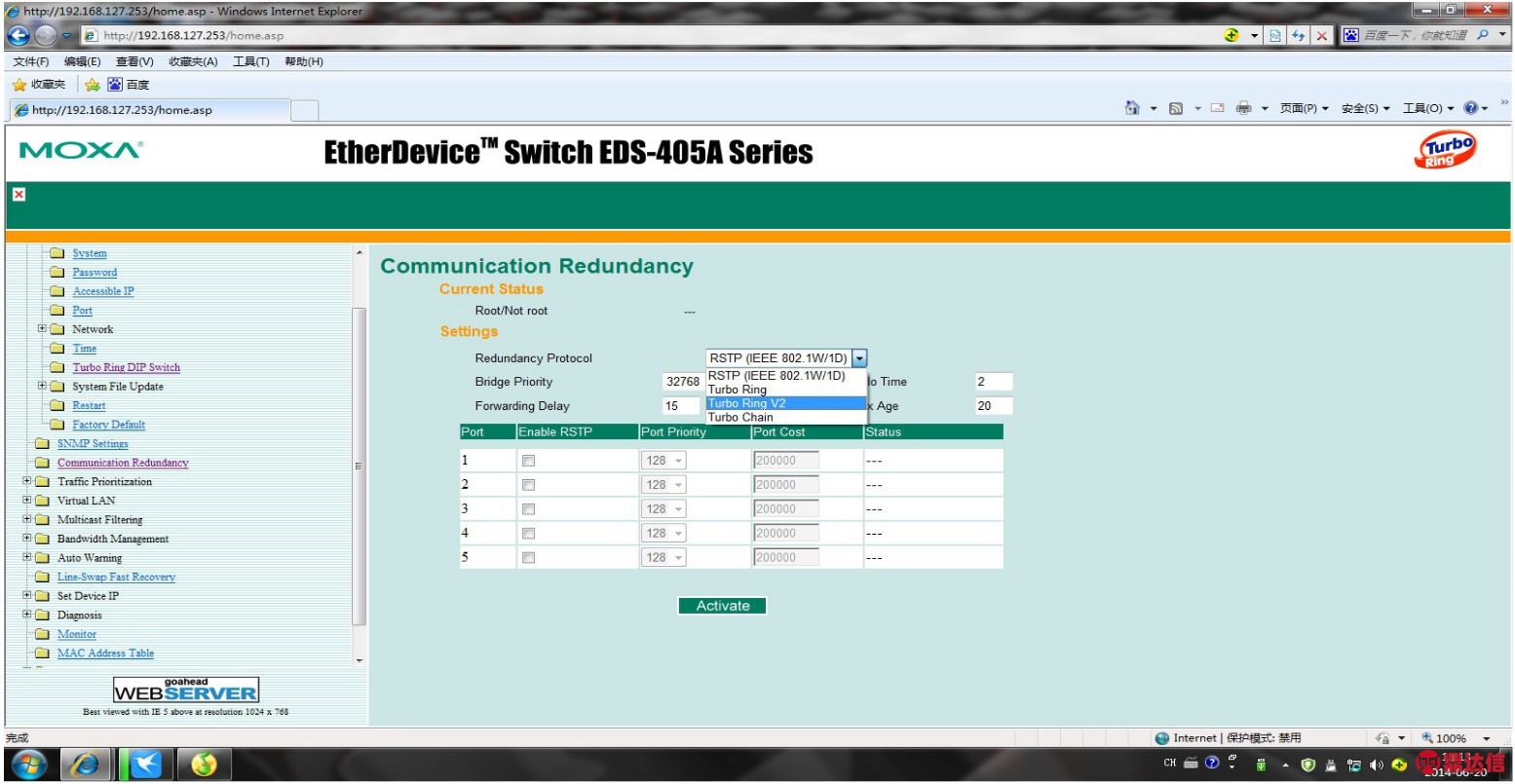
Task: Click the folder icon next to Monitor
Action: 42,634
